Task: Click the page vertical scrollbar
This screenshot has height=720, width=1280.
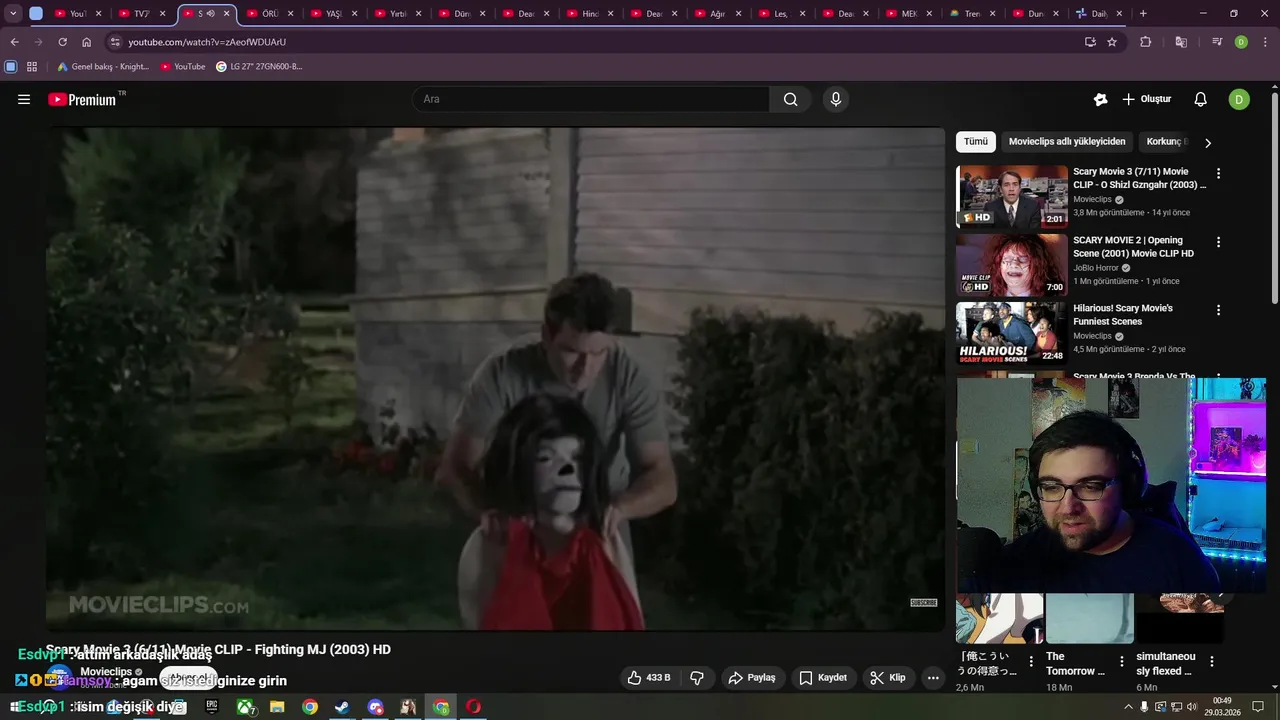Action: pos(1275,198)
